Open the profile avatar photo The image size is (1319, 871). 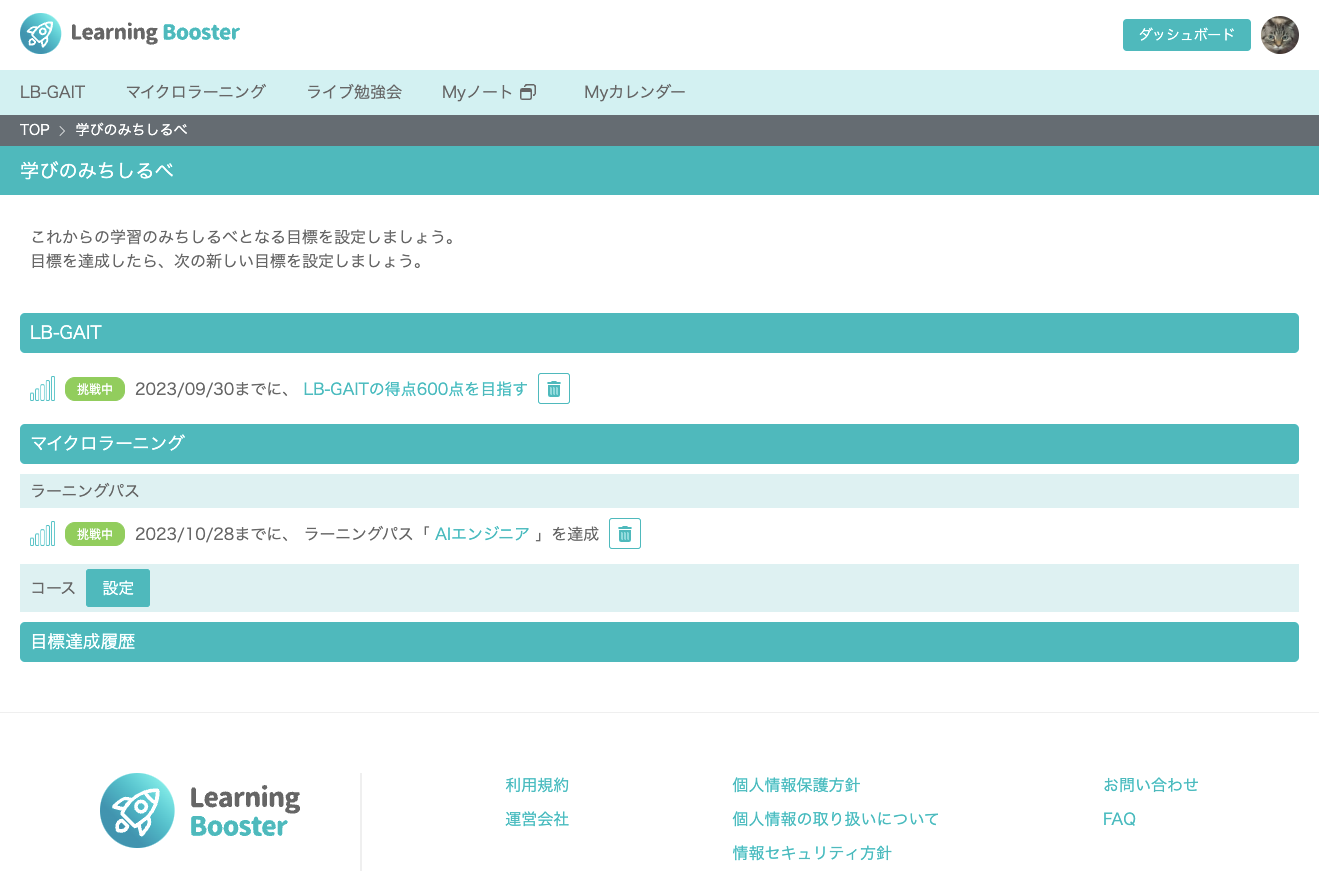click(x=1280, y=35)
